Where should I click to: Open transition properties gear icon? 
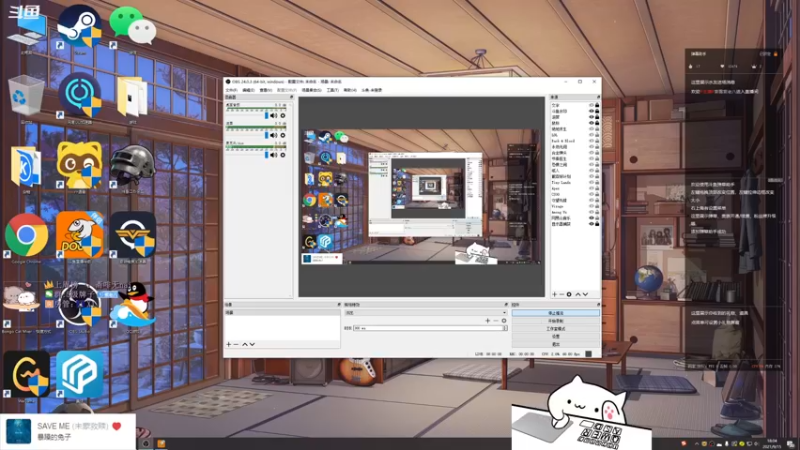(x=504, y=320)
